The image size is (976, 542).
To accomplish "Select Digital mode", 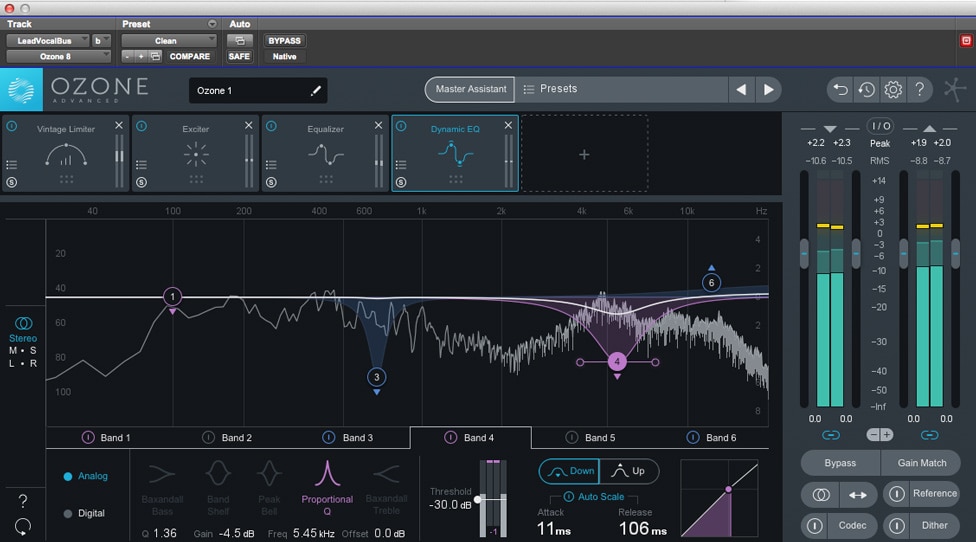I will 84,513.
